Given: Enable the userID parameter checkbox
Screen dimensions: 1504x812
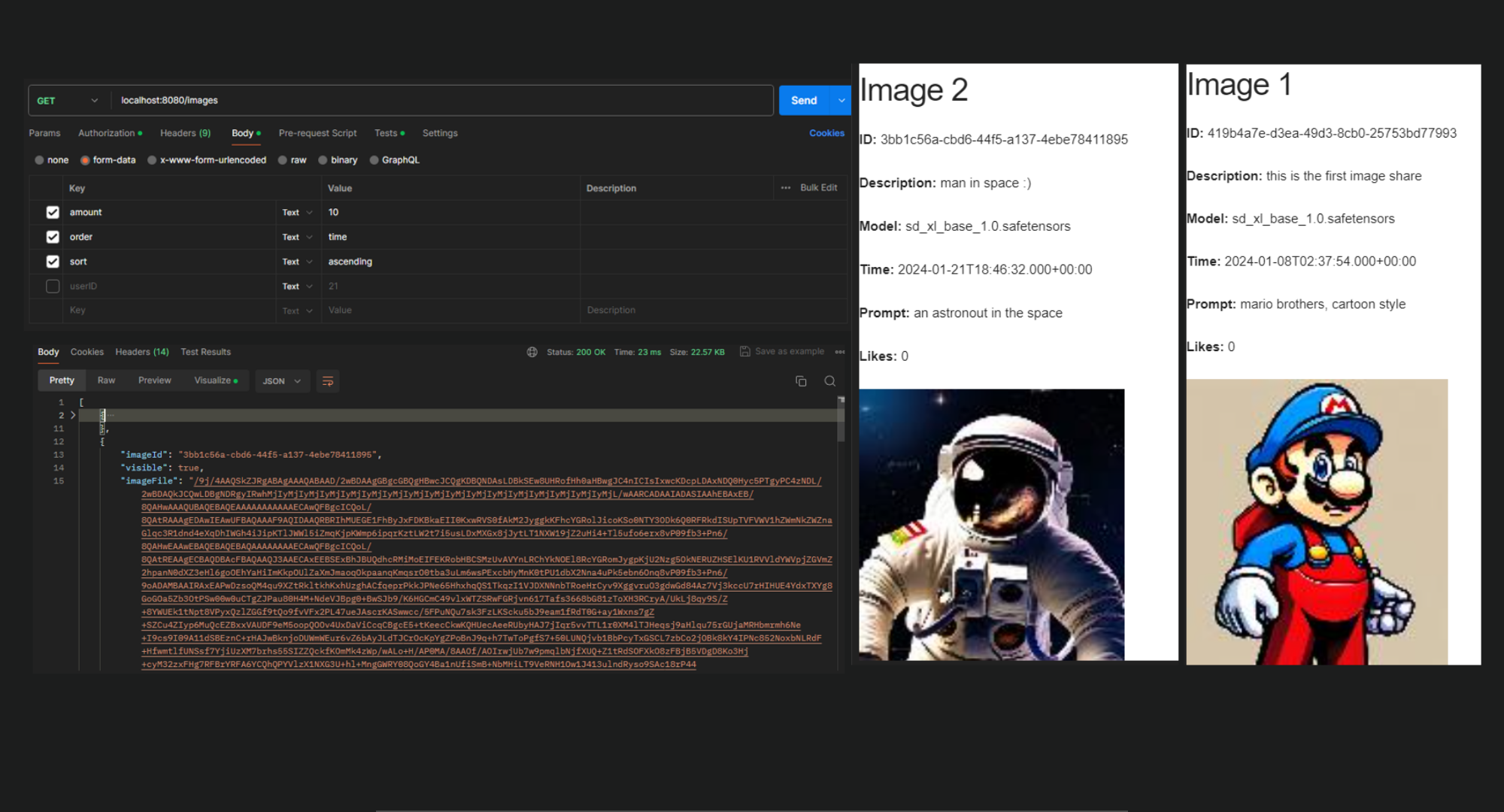Looking at the screenshot, I should click(53, 286).
